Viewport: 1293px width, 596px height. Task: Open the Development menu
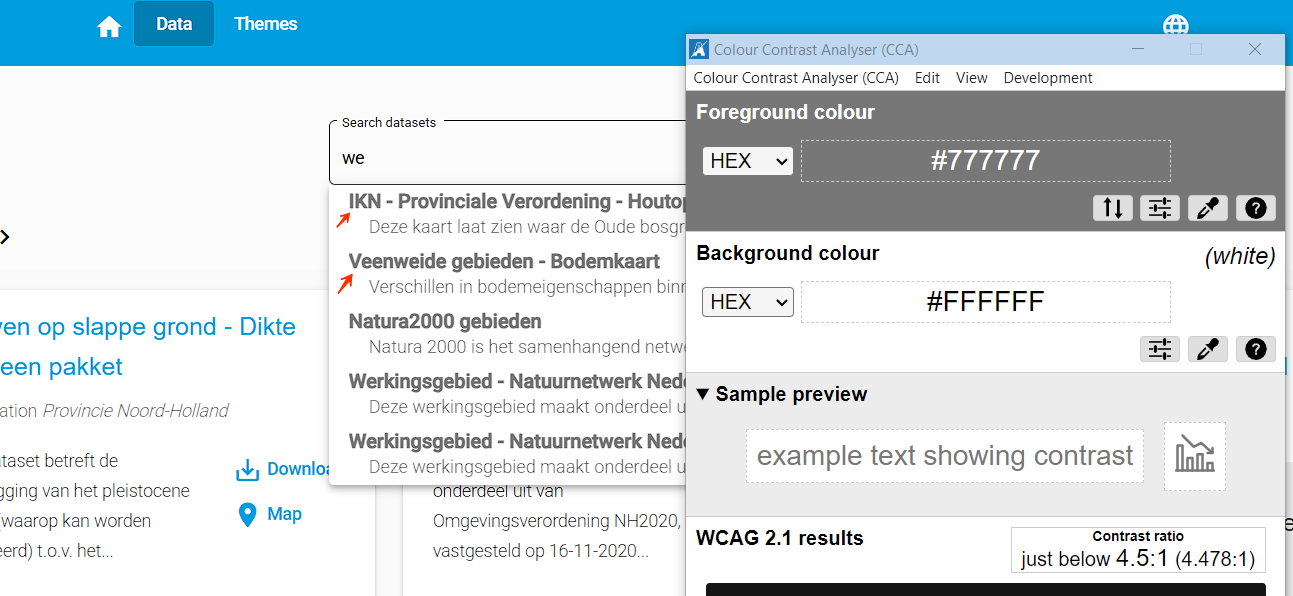coord(1047,78)
